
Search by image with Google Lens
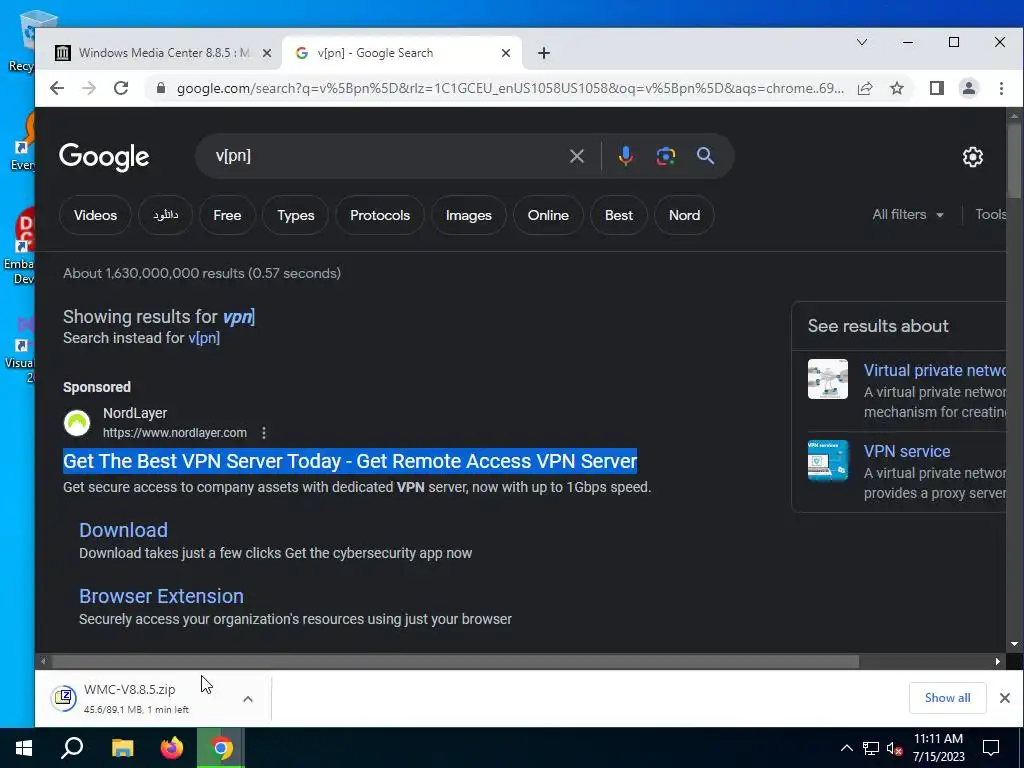pos(665,156)
